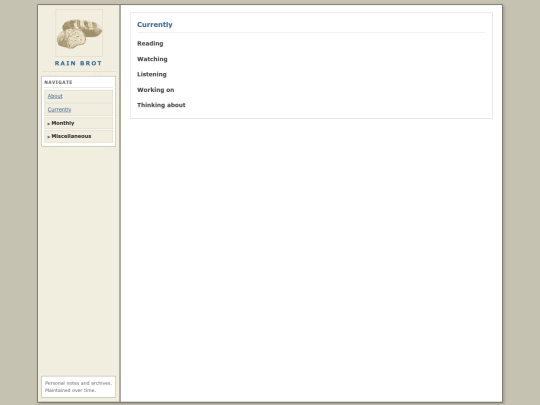Open the Currently link in the sidebar
Viewport: 540px width, 405px height.
coord(60,110)
